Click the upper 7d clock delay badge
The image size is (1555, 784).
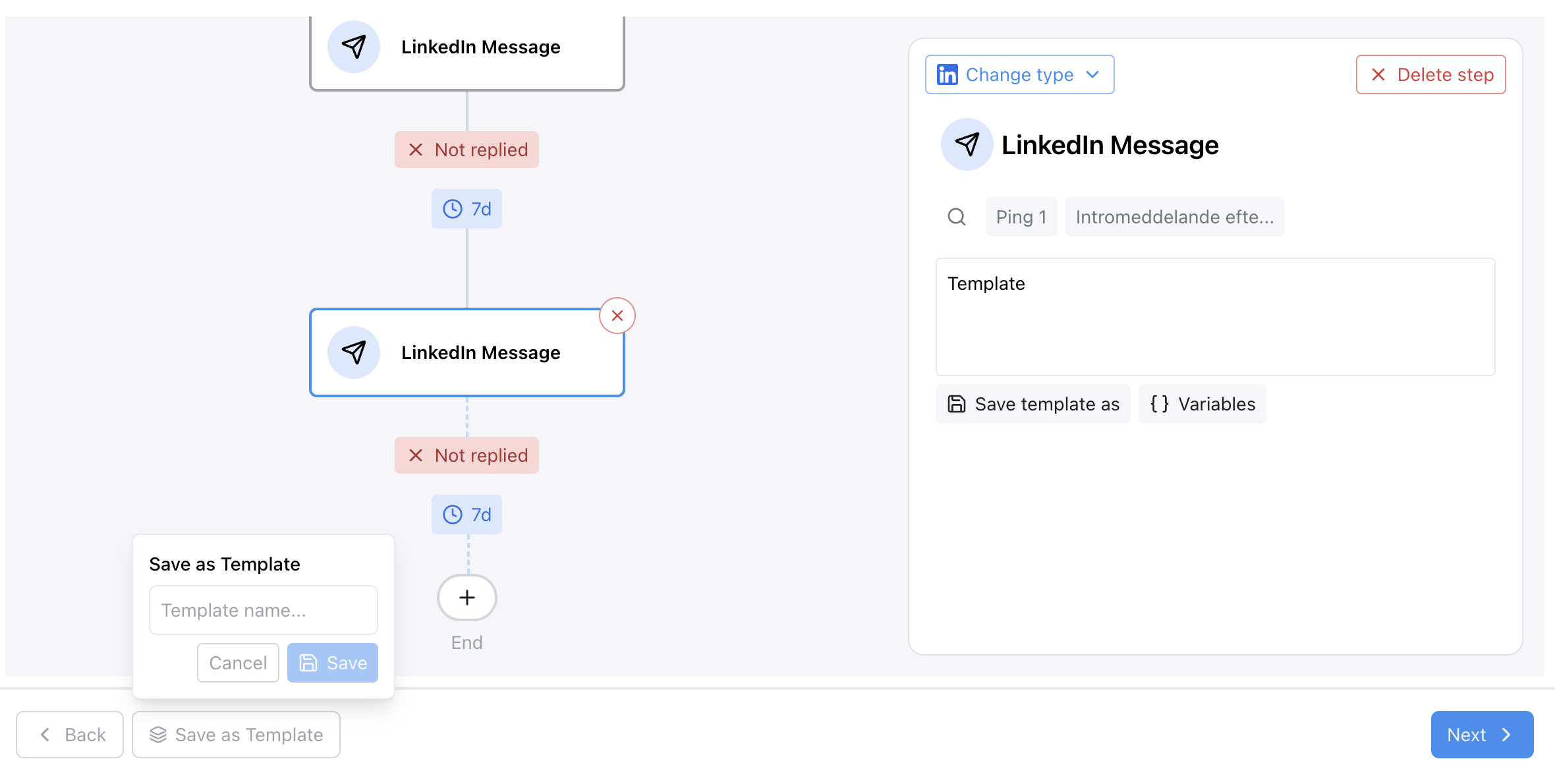[x=466, y=209]
